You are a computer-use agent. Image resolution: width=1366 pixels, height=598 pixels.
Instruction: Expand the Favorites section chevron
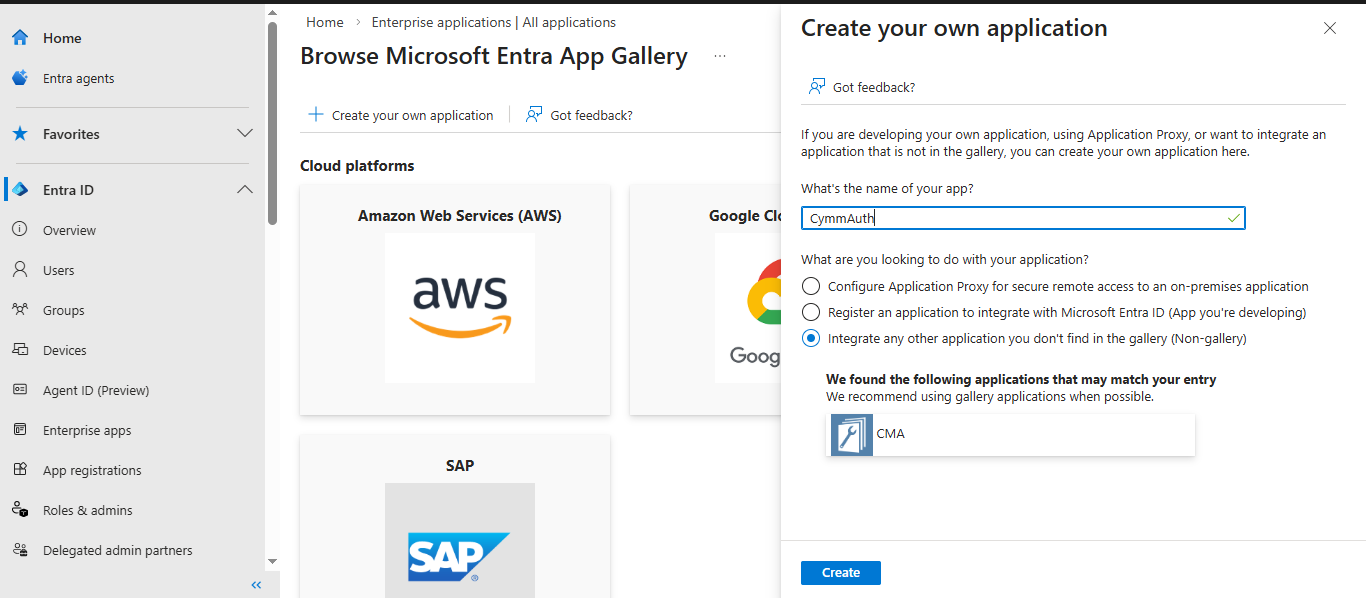244,133
